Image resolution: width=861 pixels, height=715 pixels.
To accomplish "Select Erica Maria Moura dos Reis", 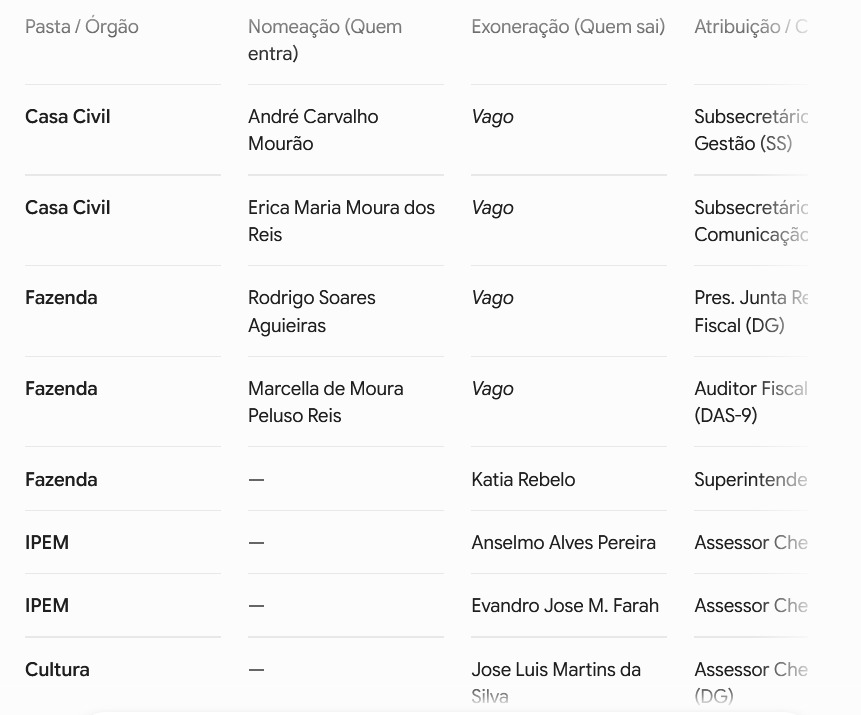I will coord(341,221).
